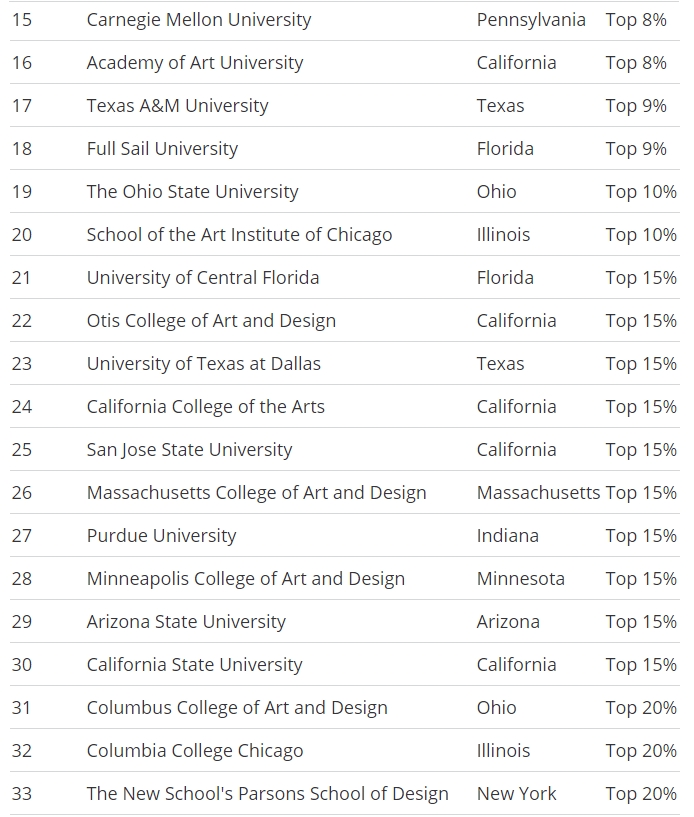Select San Jose State University name
The height and width of the screenshot is (817, 694).
pyautogui.click(x=189, y=450)
